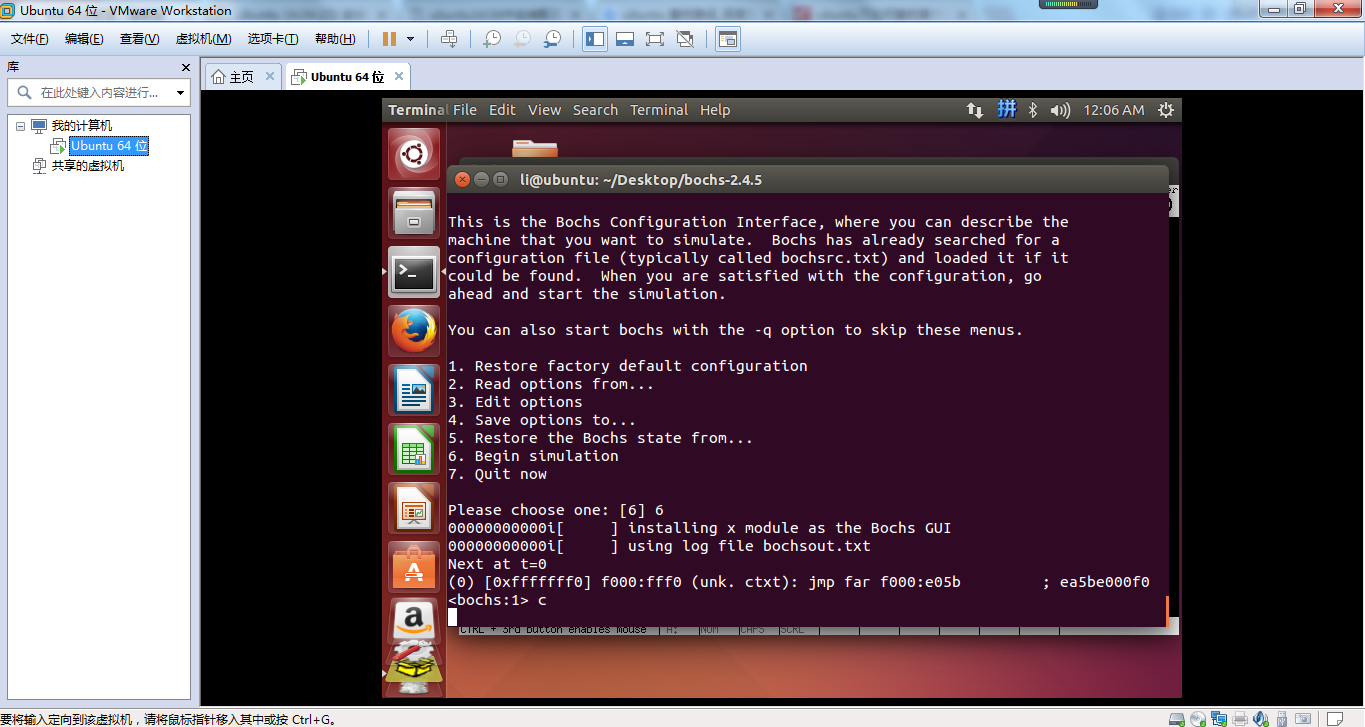Open the snapshot manager toolbar icon
Image resolution: width=1365 pixels, height=727 pixels.
tap(552, 39)
